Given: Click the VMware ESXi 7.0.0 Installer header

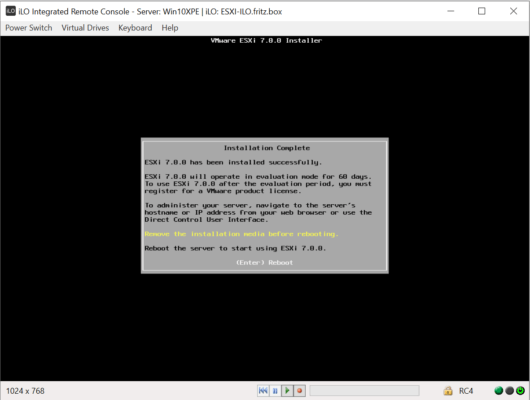Looking at the screenshot, I should [x=266, y=41].
